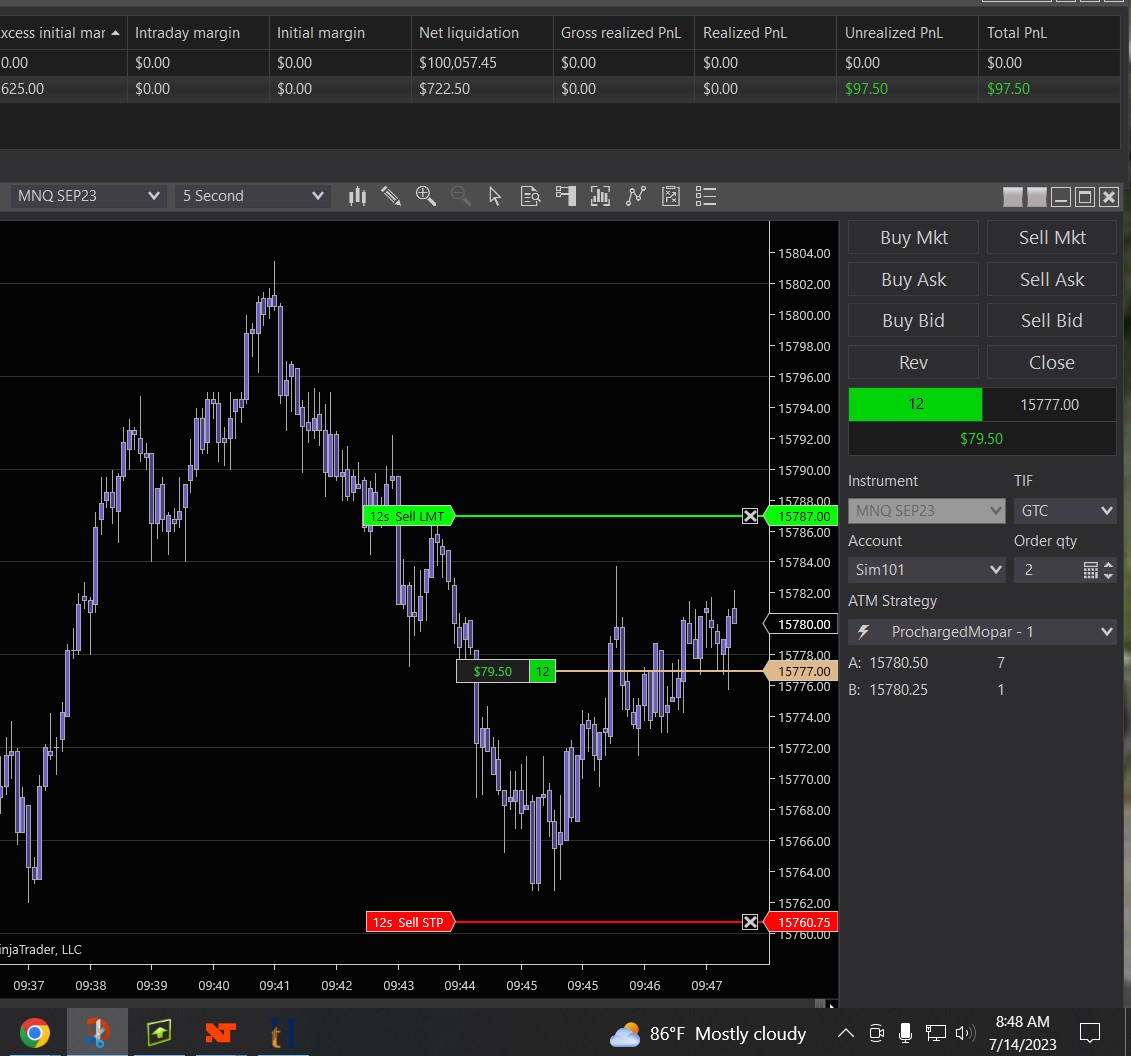Screen dimensions: 1131x1056
Task: Click the zoom in magnifier icon
Action: (x=426, y=196)
